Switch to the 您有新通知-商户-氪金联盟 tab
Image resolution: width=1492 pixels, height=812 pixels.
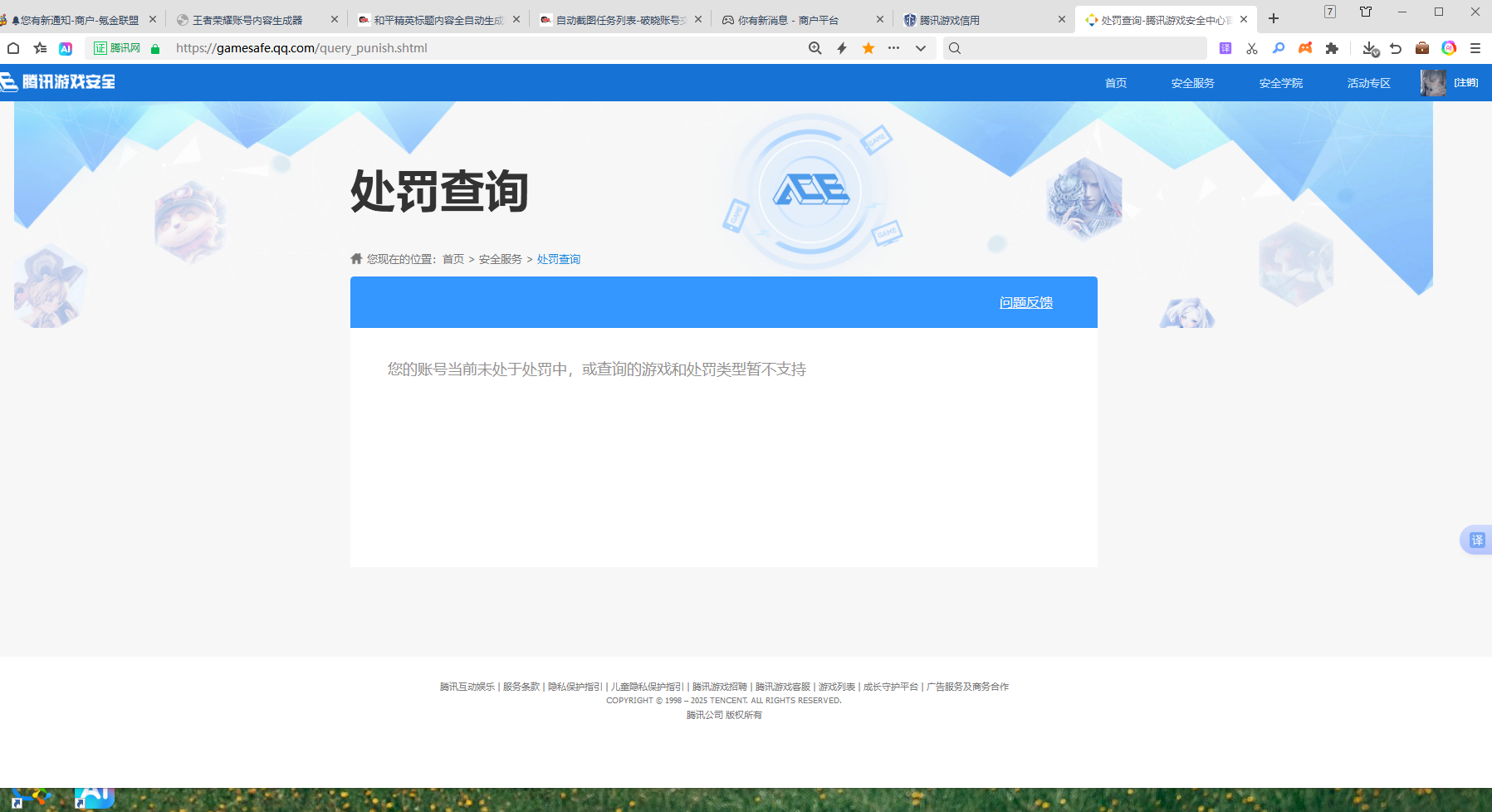coord(75,19)
